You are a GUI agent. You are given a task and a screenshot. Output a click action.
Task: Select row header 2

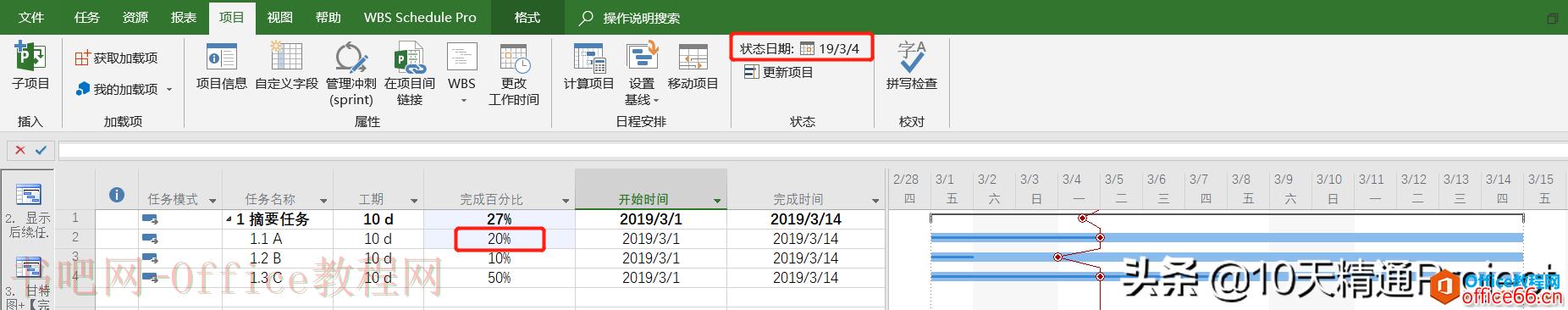point(75,239)
